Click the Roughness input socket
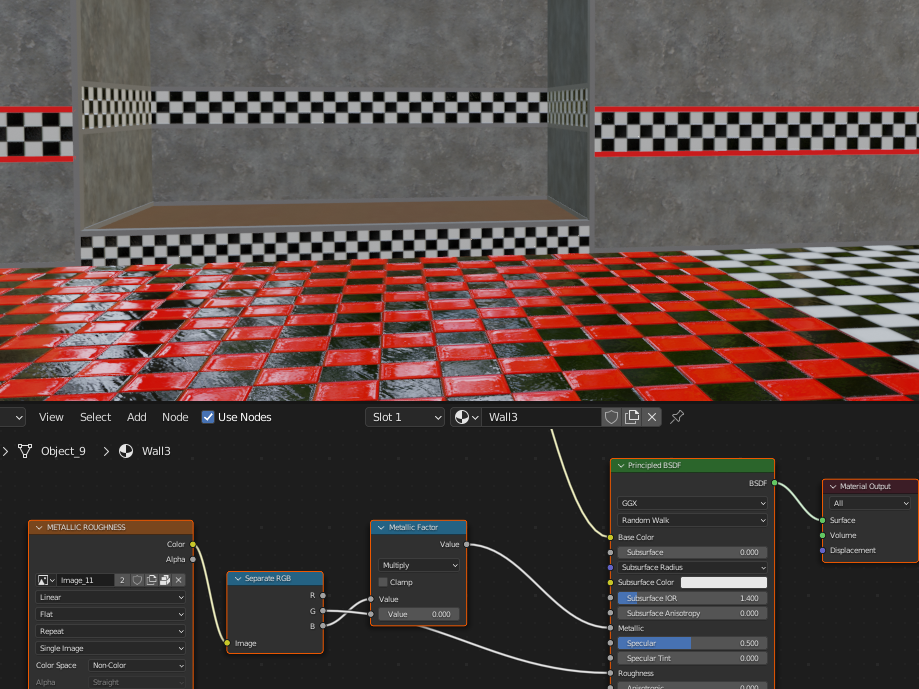The width and height of the screenshot is (919, 689). pyautogui.click(x=611, y=674)
